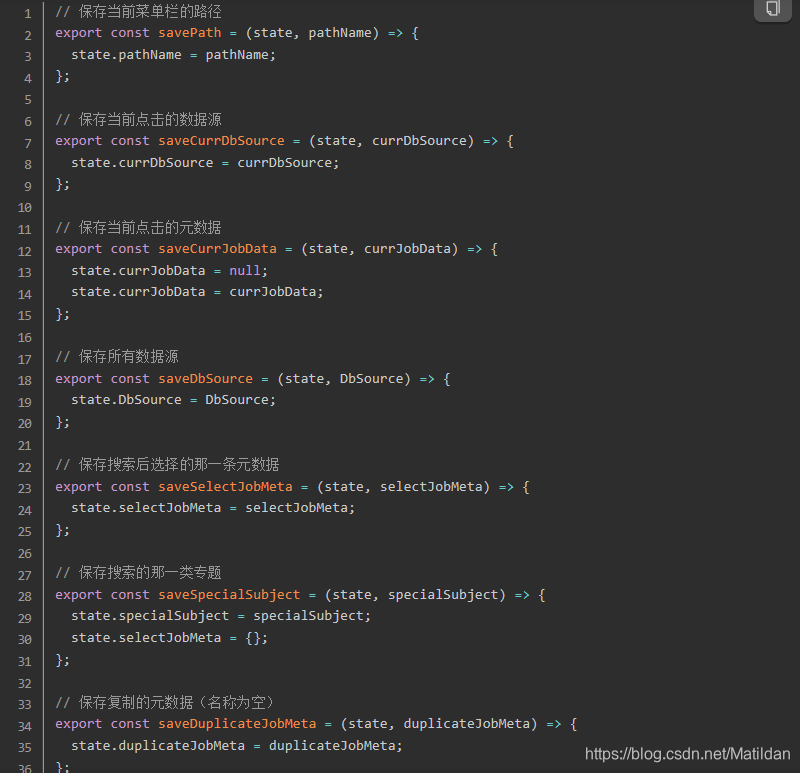This screenshot has width=800, height=773.
Task: Click 'saveCurrDbSource' function name on line 7
Action: point(221,141)
